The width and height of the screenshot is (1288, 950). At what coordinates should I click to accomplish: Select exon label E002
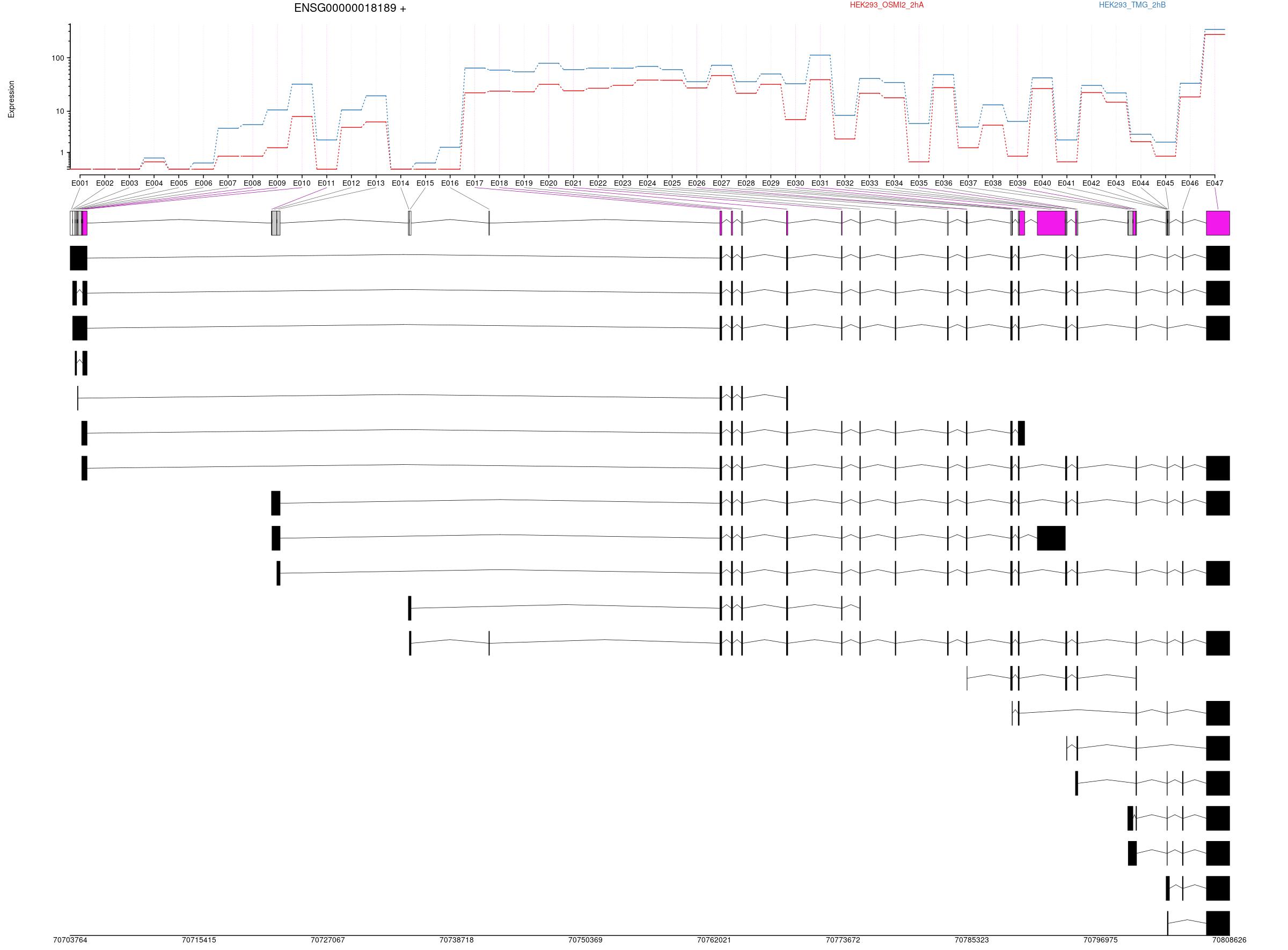point(105,184)
